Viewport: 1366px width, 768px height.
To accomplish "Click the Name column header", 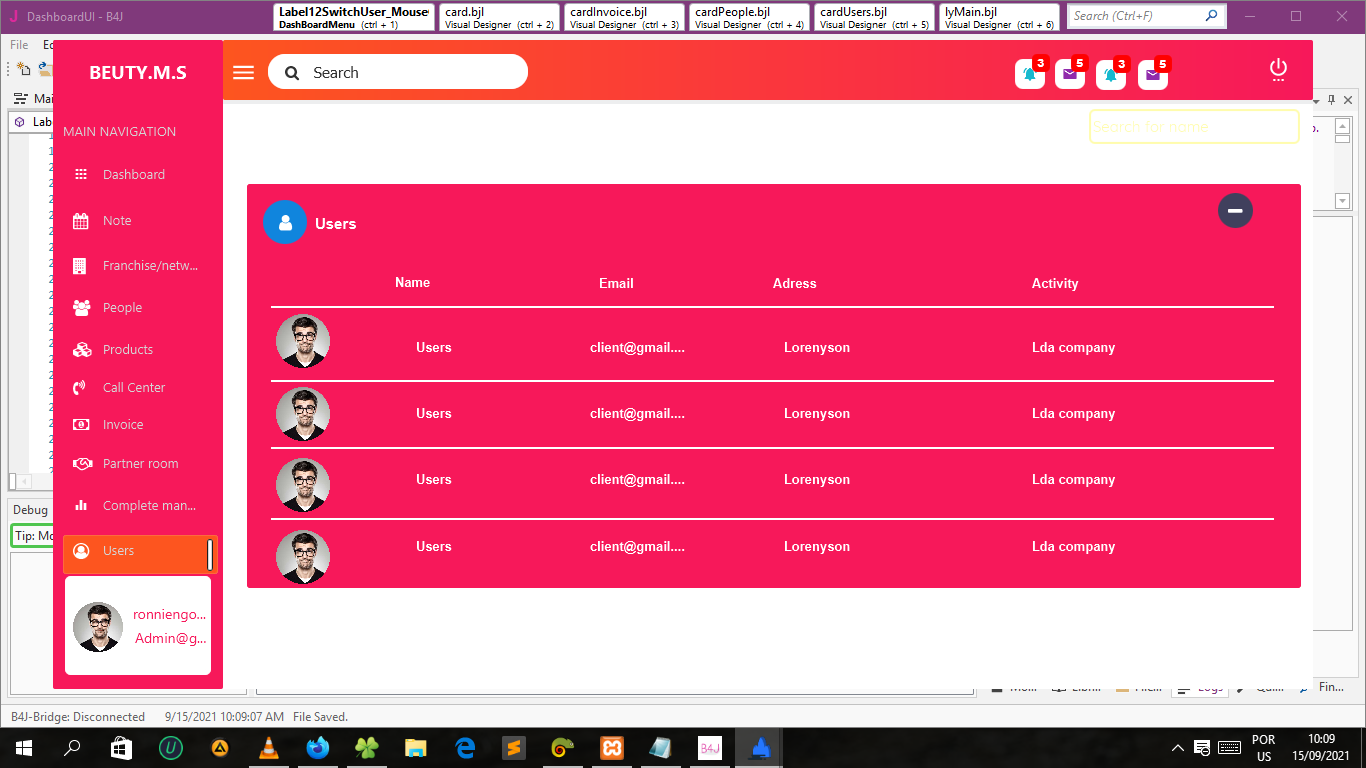I will 412,283.
